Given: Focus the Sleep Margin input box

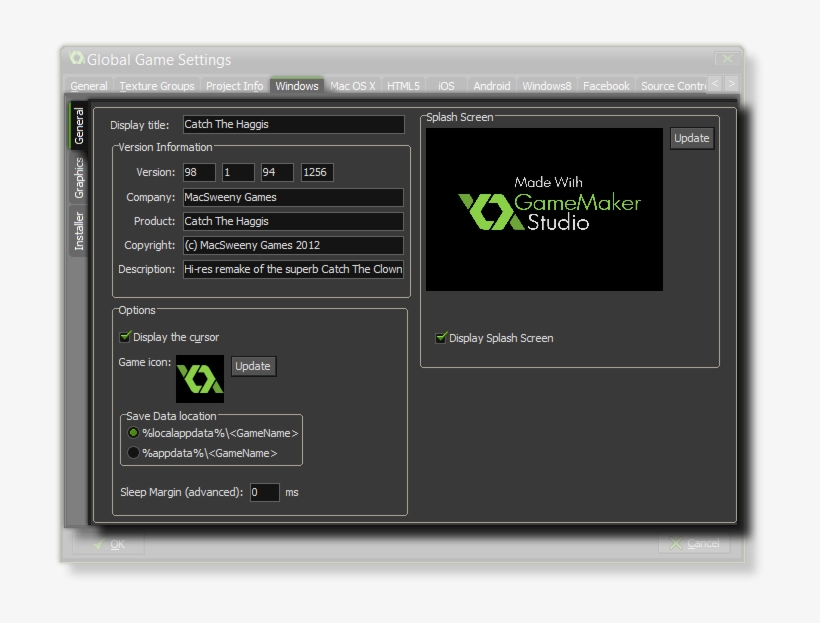Looking at the screenshot, I should click(x=264, y=492).
